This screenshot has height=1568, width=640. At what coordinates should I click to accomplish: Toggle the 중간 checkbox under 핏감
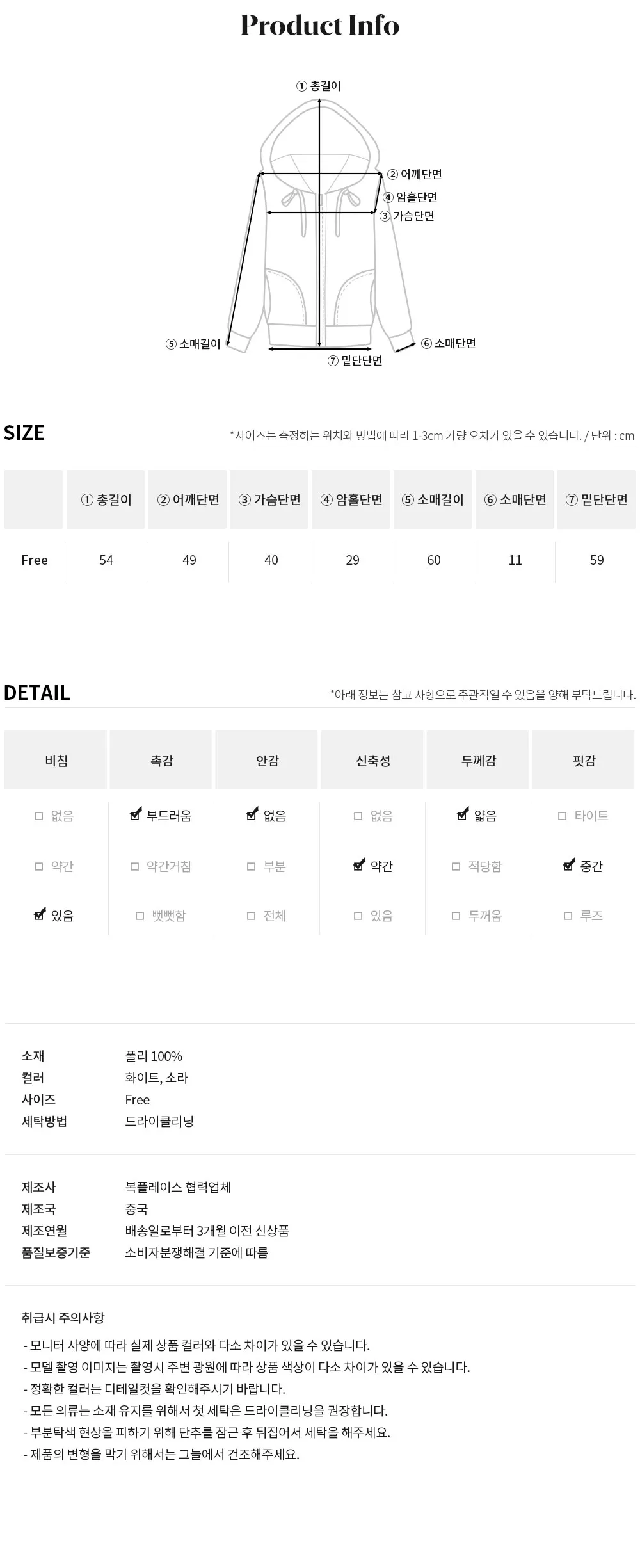tap(569, 866)
